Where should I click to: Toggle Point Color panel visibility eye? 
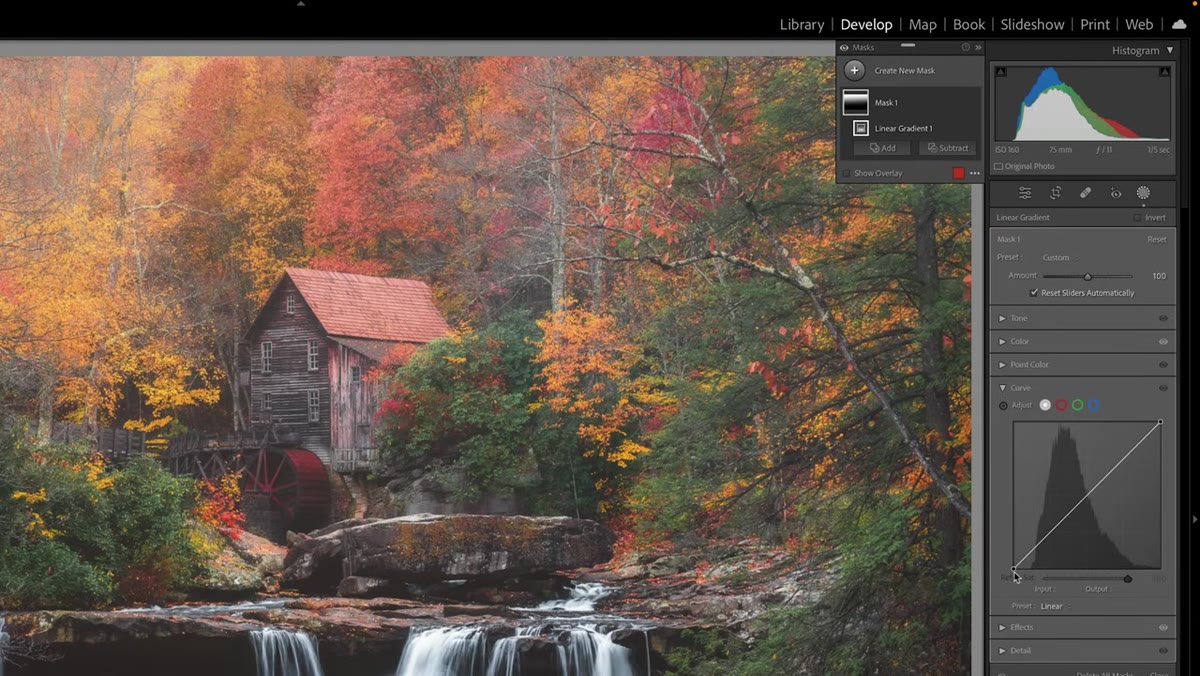(1163, 364)
